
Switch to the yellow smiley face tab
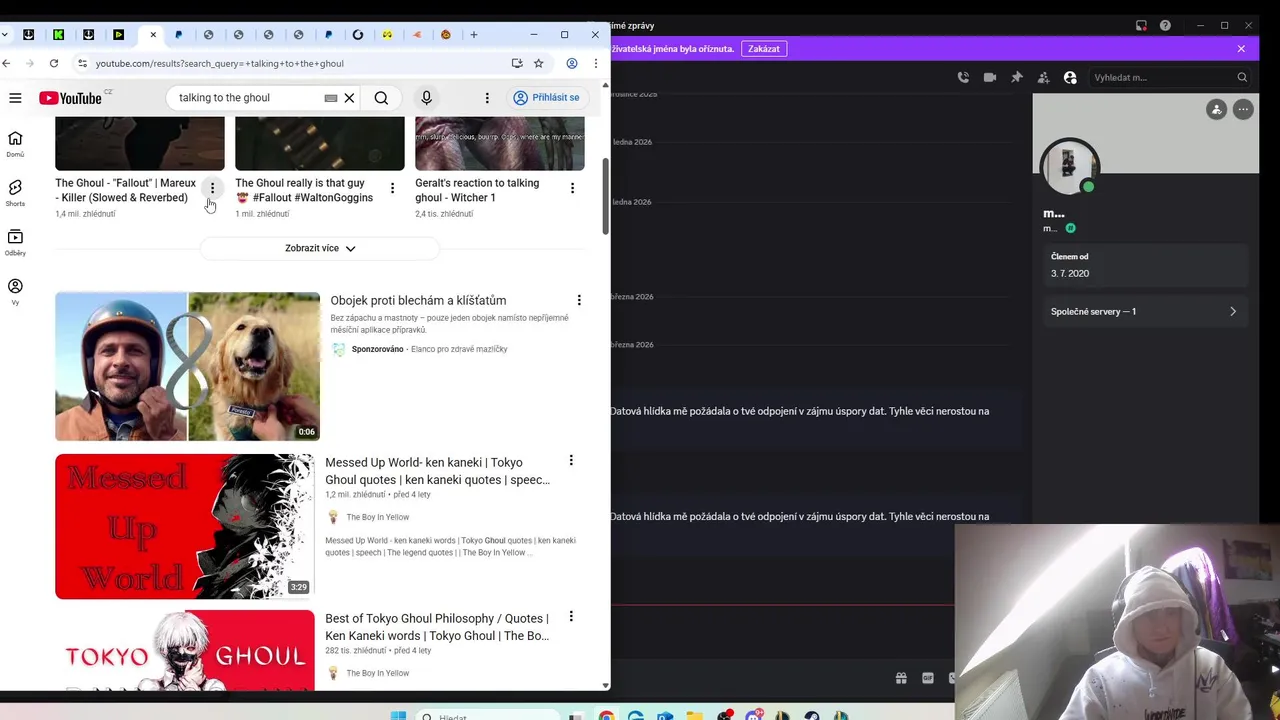(387, 35)
